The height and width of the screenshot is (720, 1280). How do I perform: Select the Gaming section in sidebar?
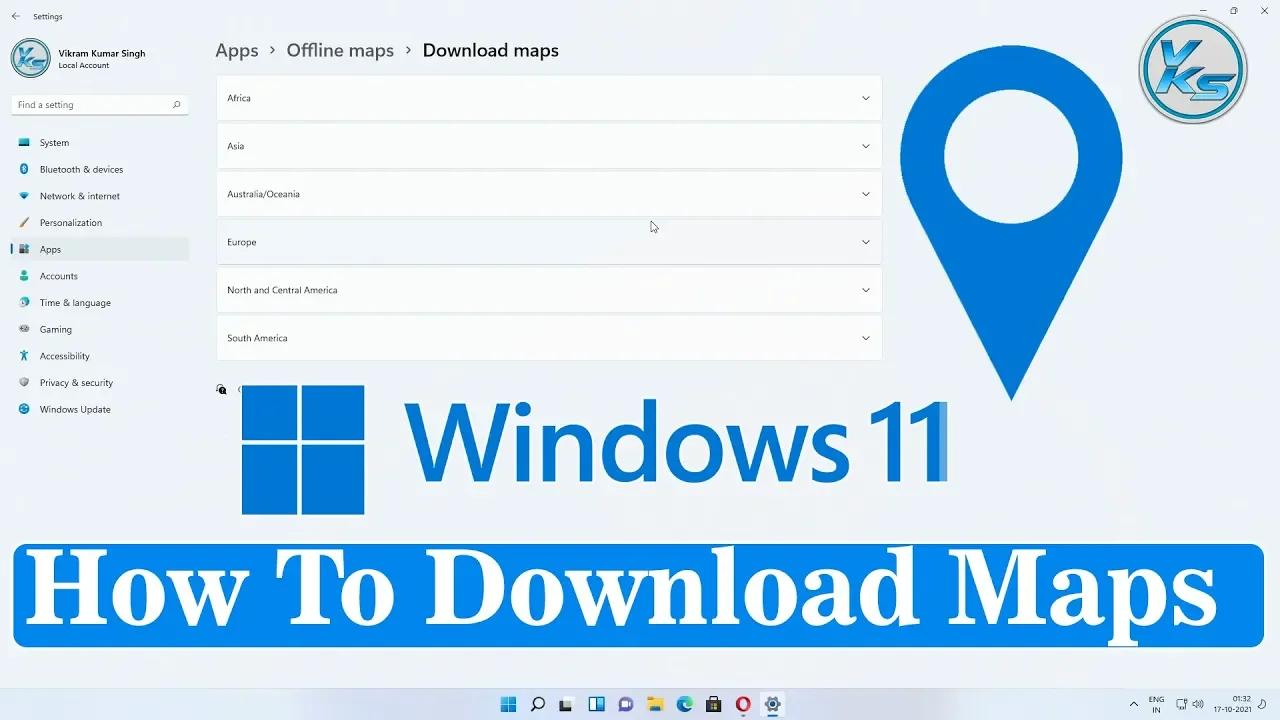(56, 329)
